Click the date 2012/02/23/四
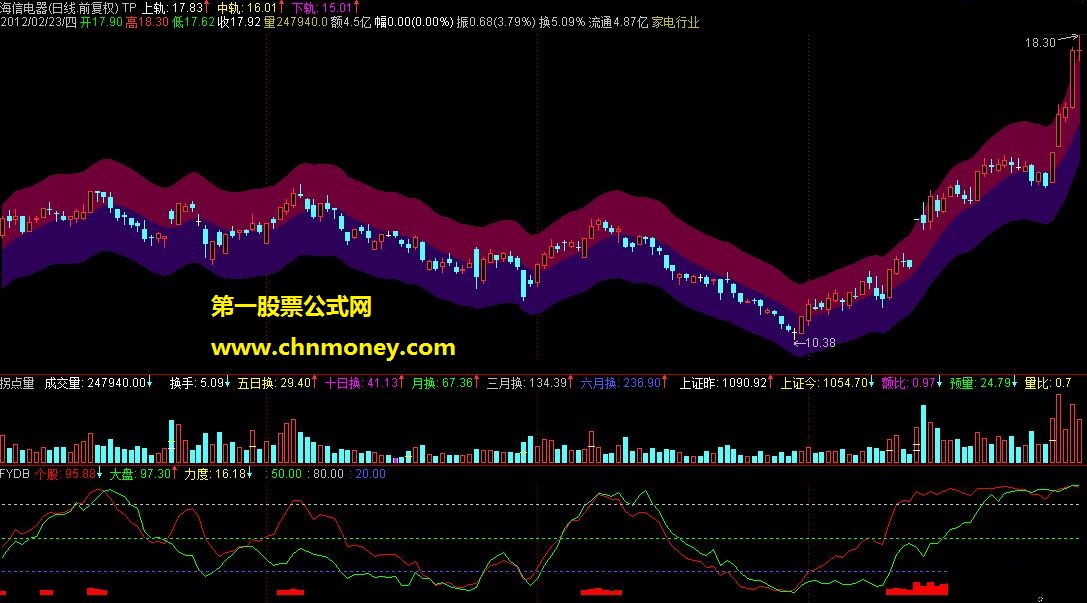Image resolution: width=1087 pixels, height=603 pixels. click(39, 22)
